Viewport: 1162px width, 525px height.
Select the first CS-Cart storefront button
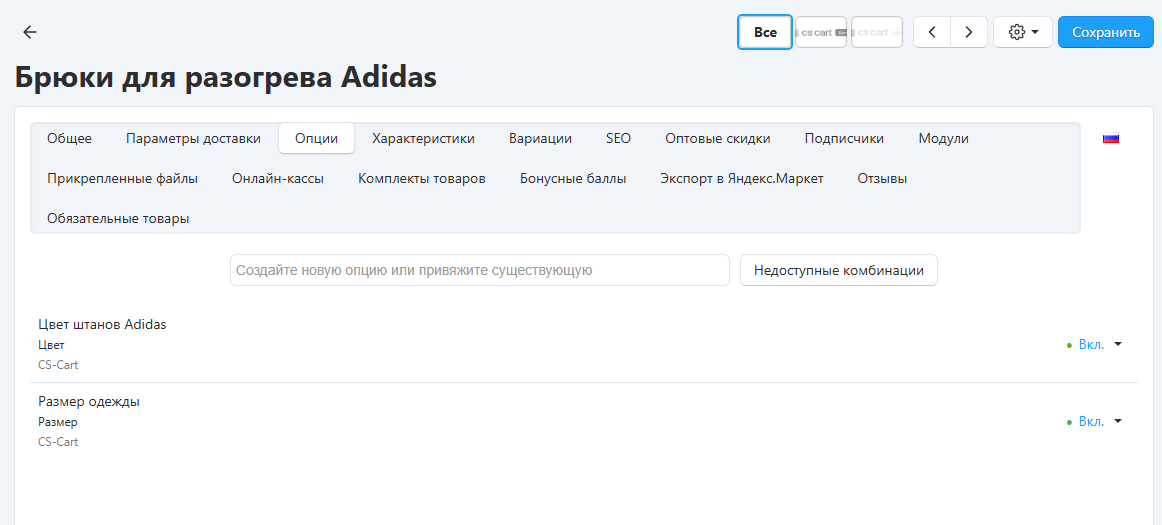pyautogui.click(x=821, y=32)
